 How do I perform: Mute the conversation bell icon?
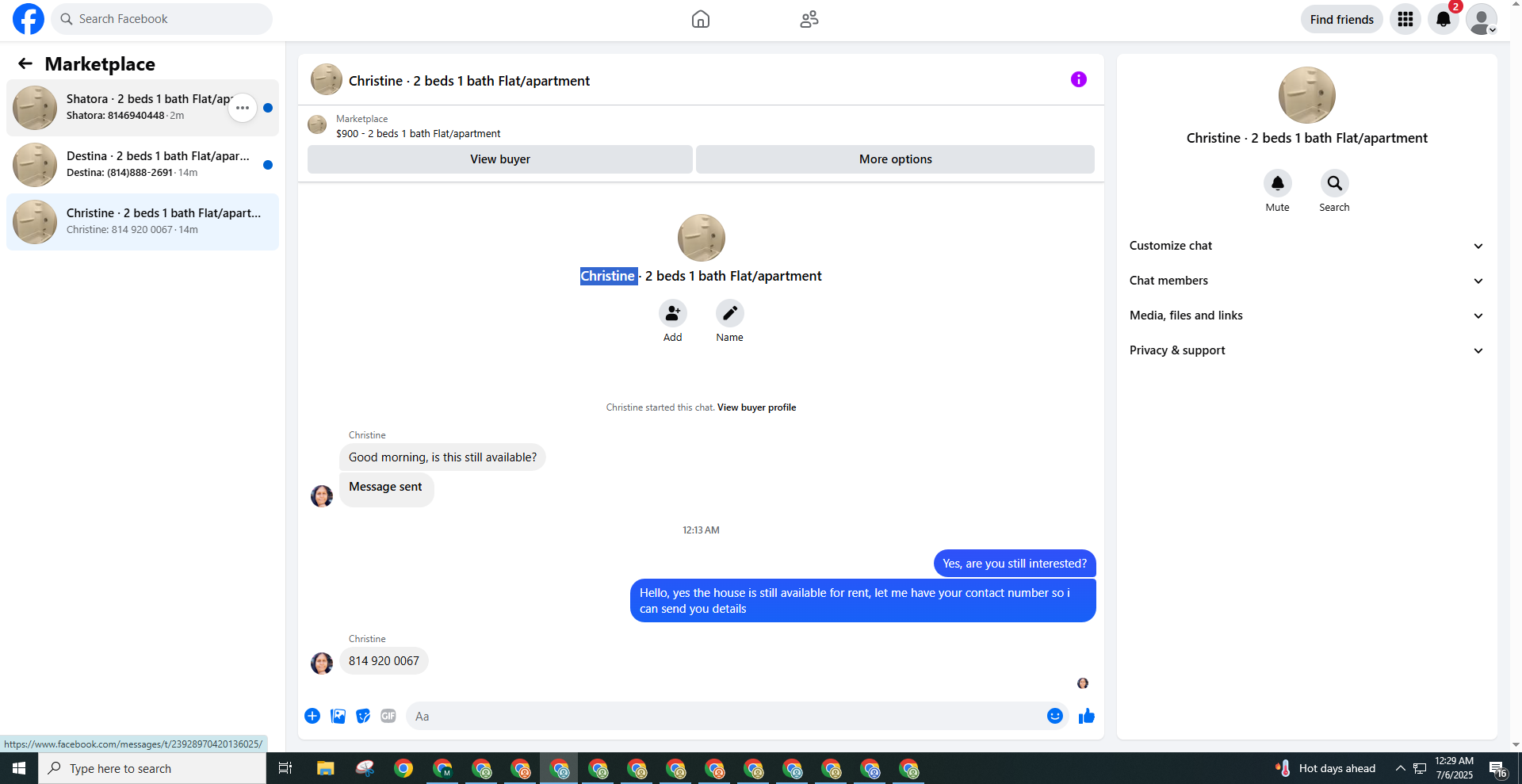click(1278, 183)
